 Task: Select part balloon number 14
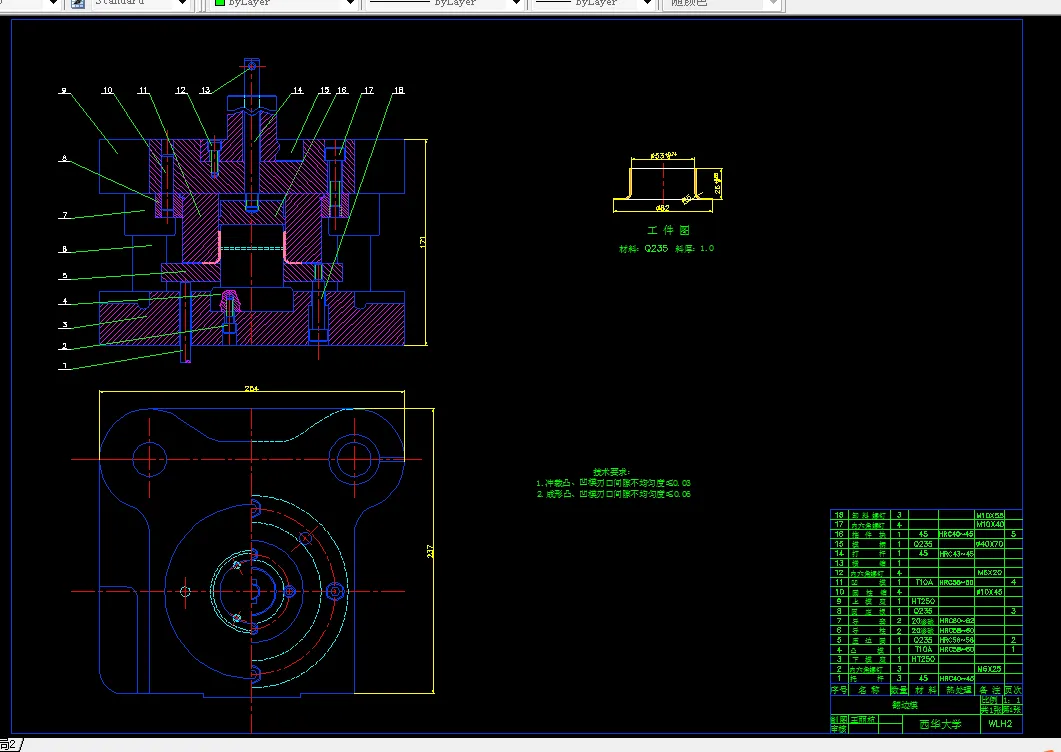298,90
